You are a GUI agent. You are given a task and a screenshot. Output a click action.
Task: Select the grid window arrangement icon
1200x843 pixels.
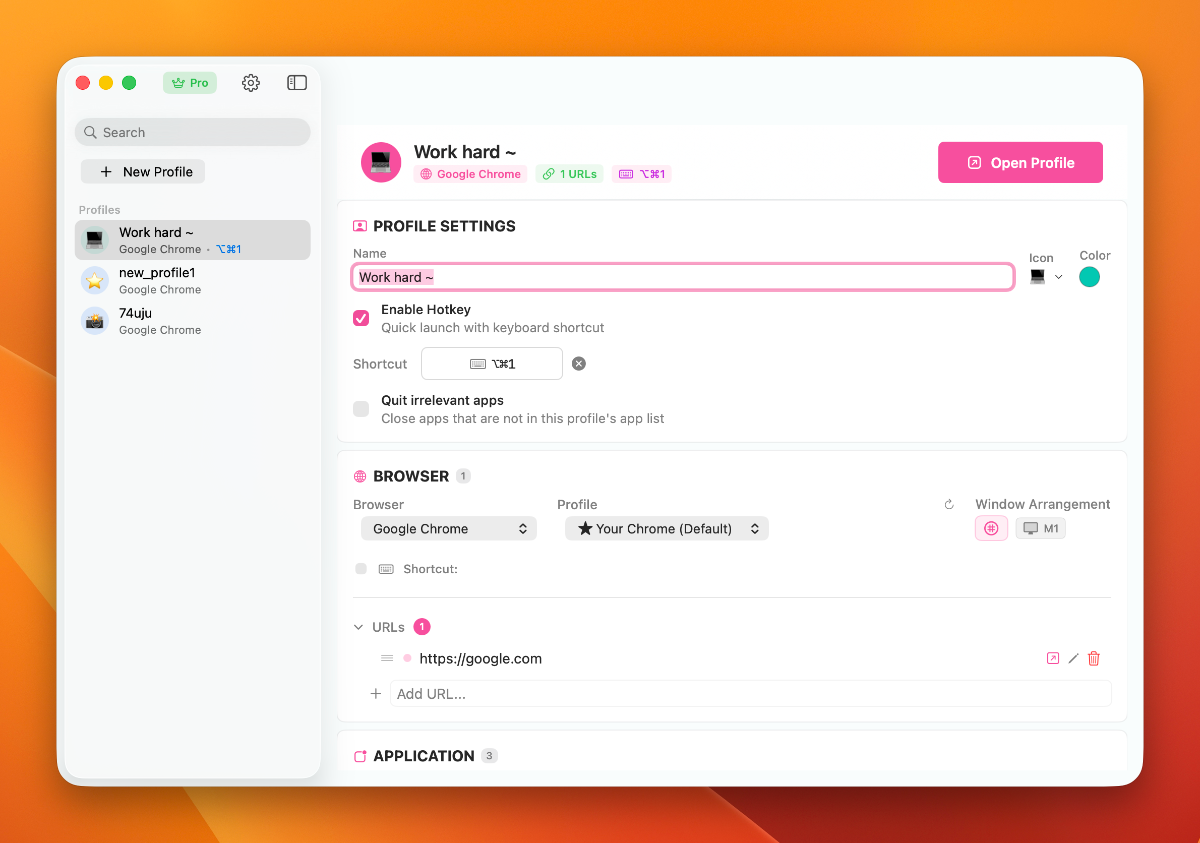click(991, 528)
